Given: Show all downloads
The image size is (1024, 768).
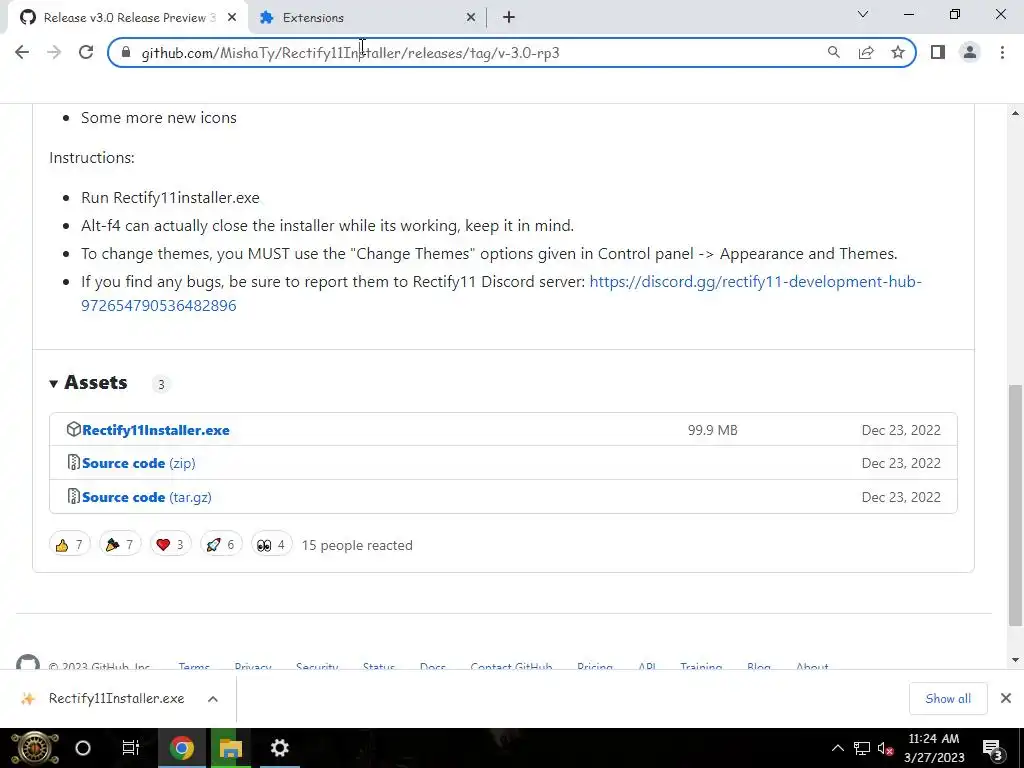Looking at the screenshot, I should [x=948, y=699].
